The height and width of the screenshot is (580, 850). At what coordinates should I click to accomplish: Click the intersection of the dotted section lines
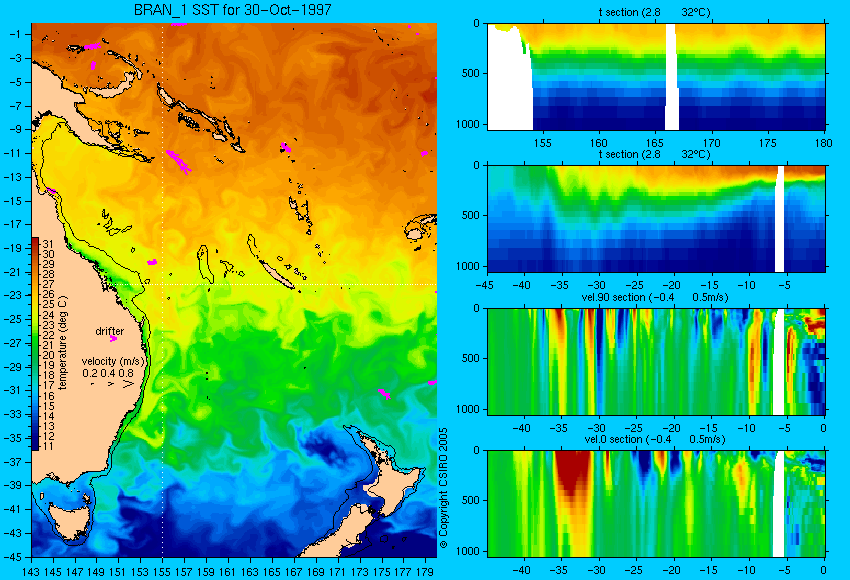(x=163, y=284)
